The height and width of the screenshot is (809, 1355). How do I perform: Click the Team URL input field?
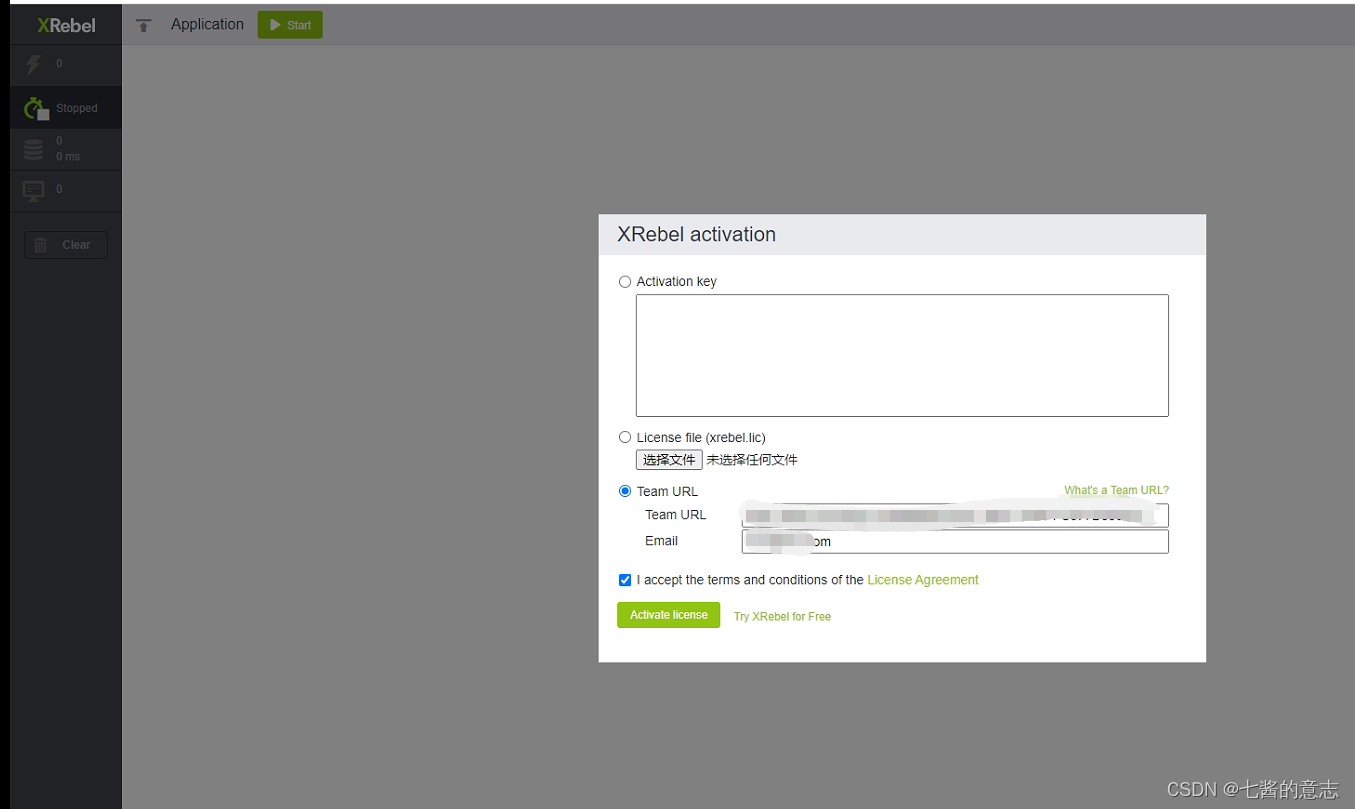(x=955, y=515)
